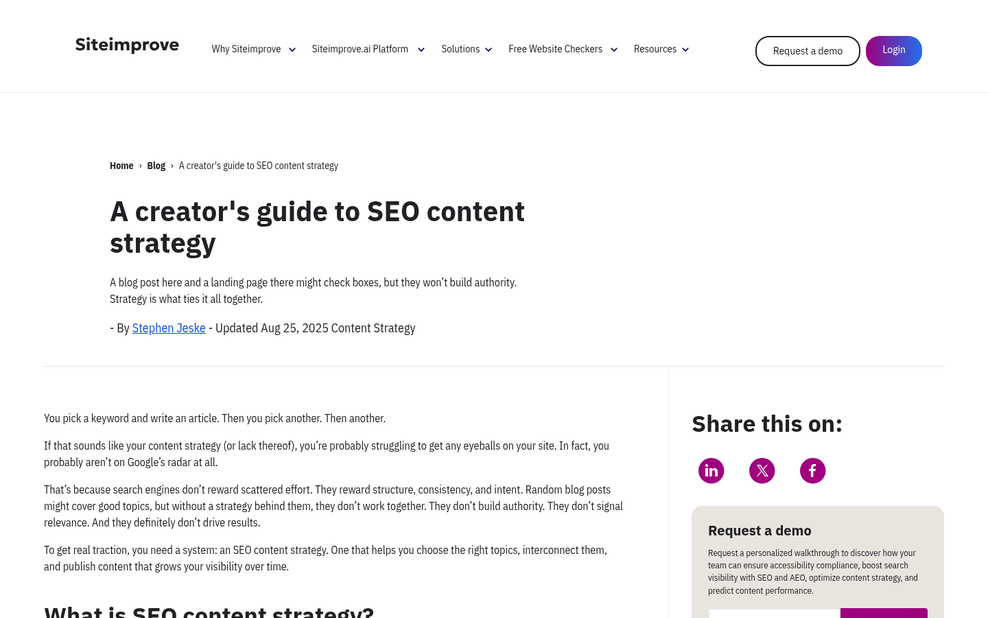The height and width of the screenshot is (618, 988).
Task: Expand chevron beside Resources
Action: point(686,50)
